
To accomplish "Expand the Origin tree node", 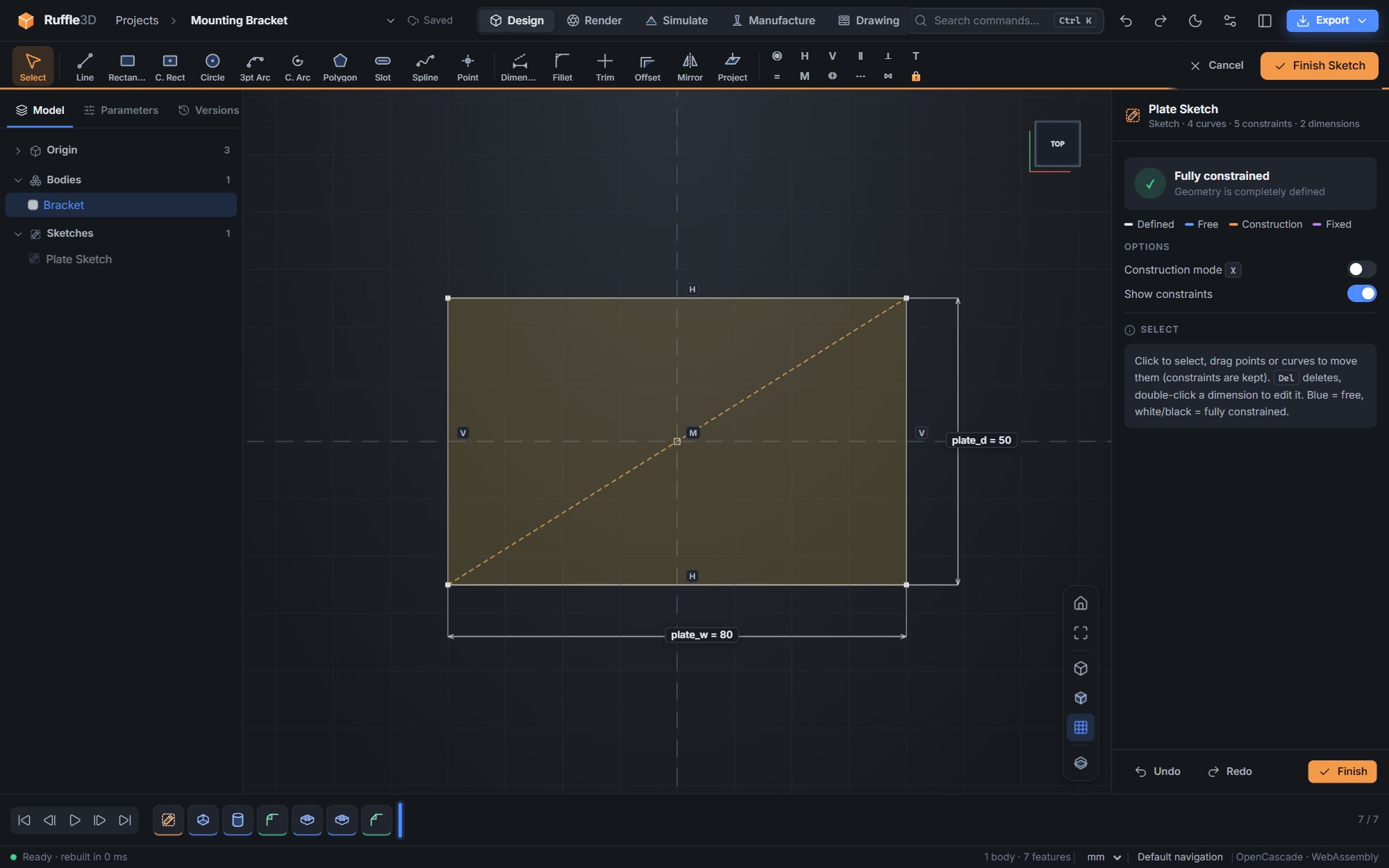I will [x=18, y=151].
